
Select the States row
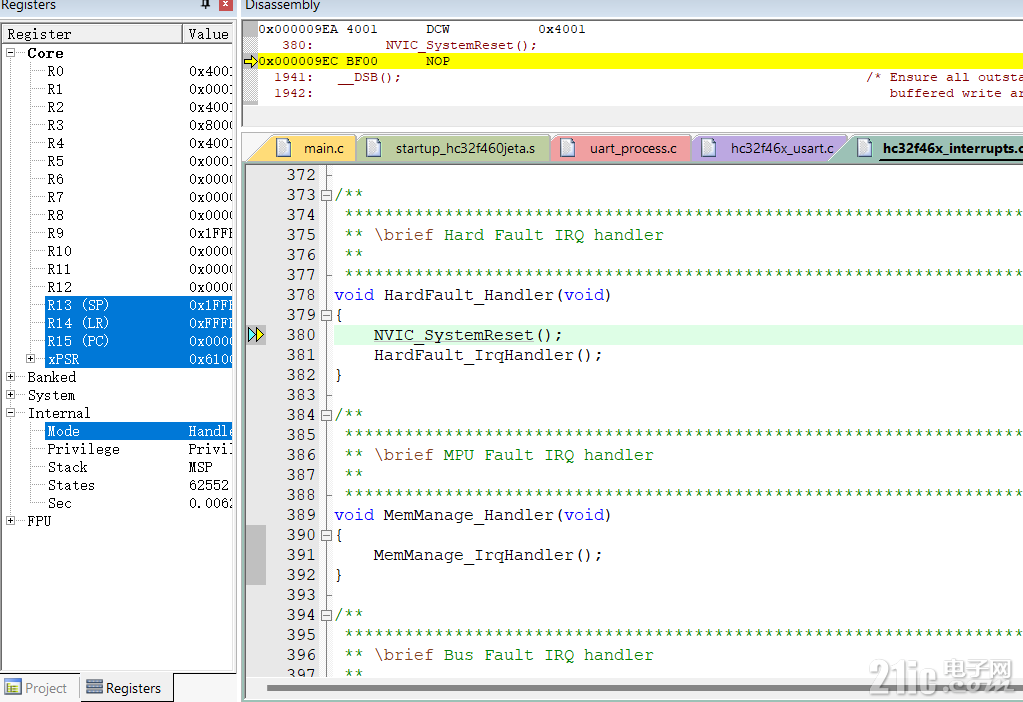138,485
